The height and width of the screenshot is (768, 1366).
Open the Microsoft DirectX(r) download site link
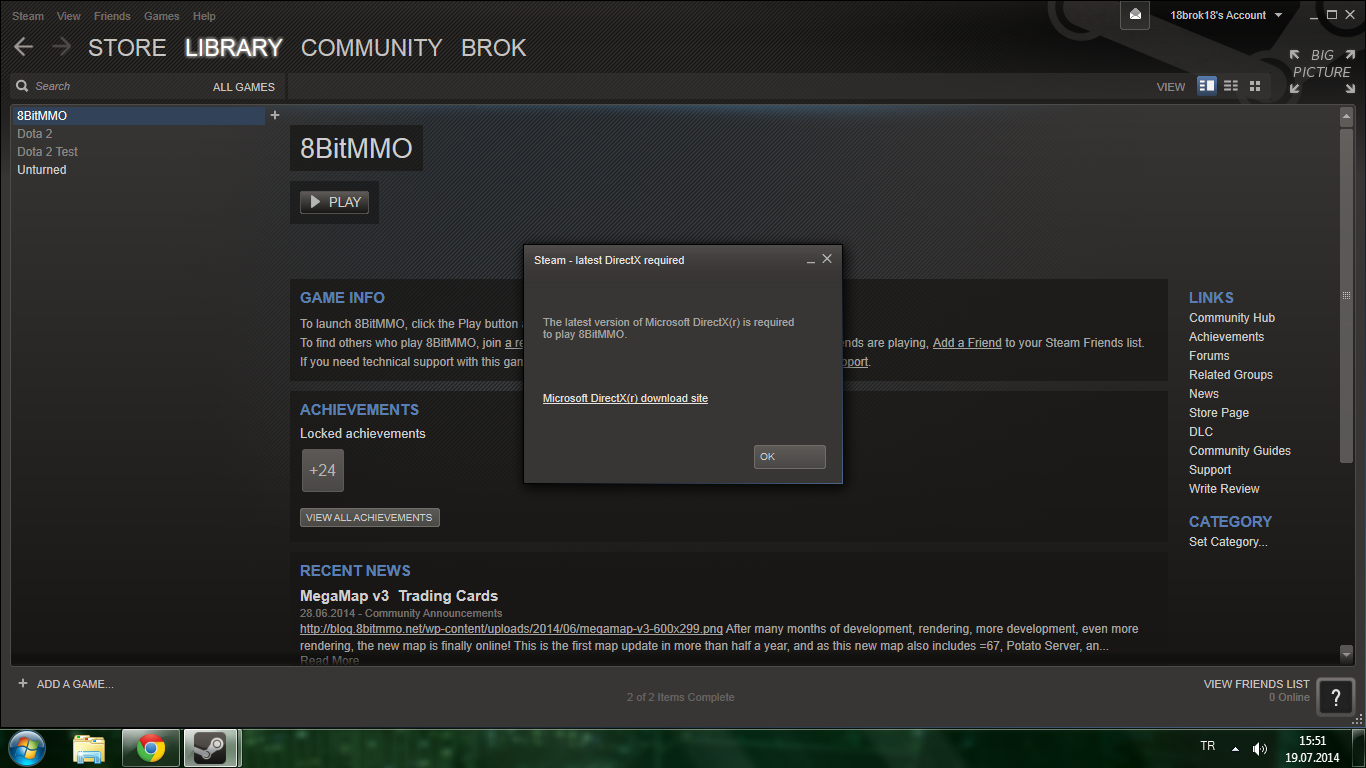pyautogui.click(x=625, y=398)
